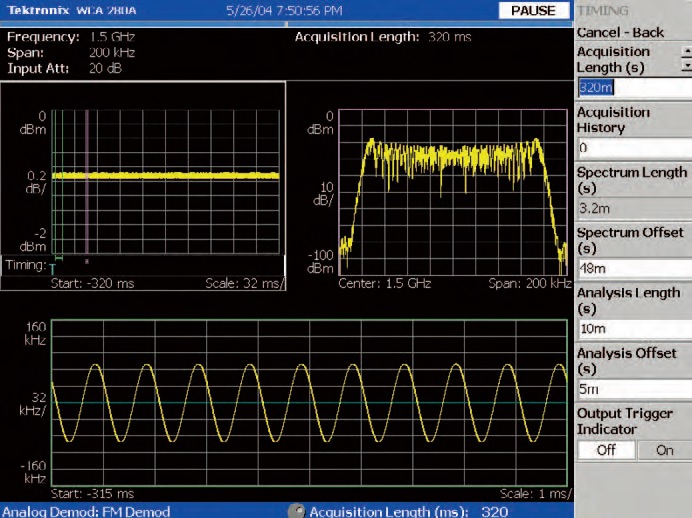Select the FM demod sine waveform graph
The image size is (692, 518).
click(x=308, y=403)
